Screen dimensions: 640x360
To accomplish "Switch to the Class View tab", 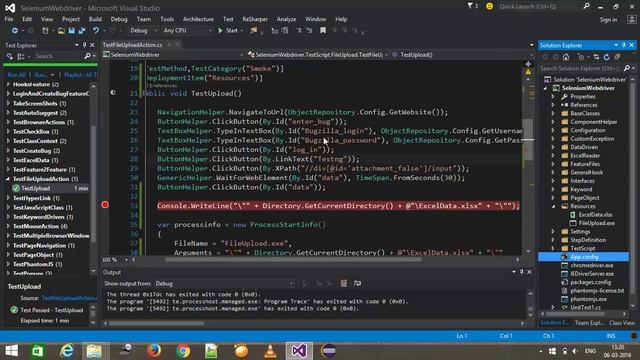I will coord(621,323).
